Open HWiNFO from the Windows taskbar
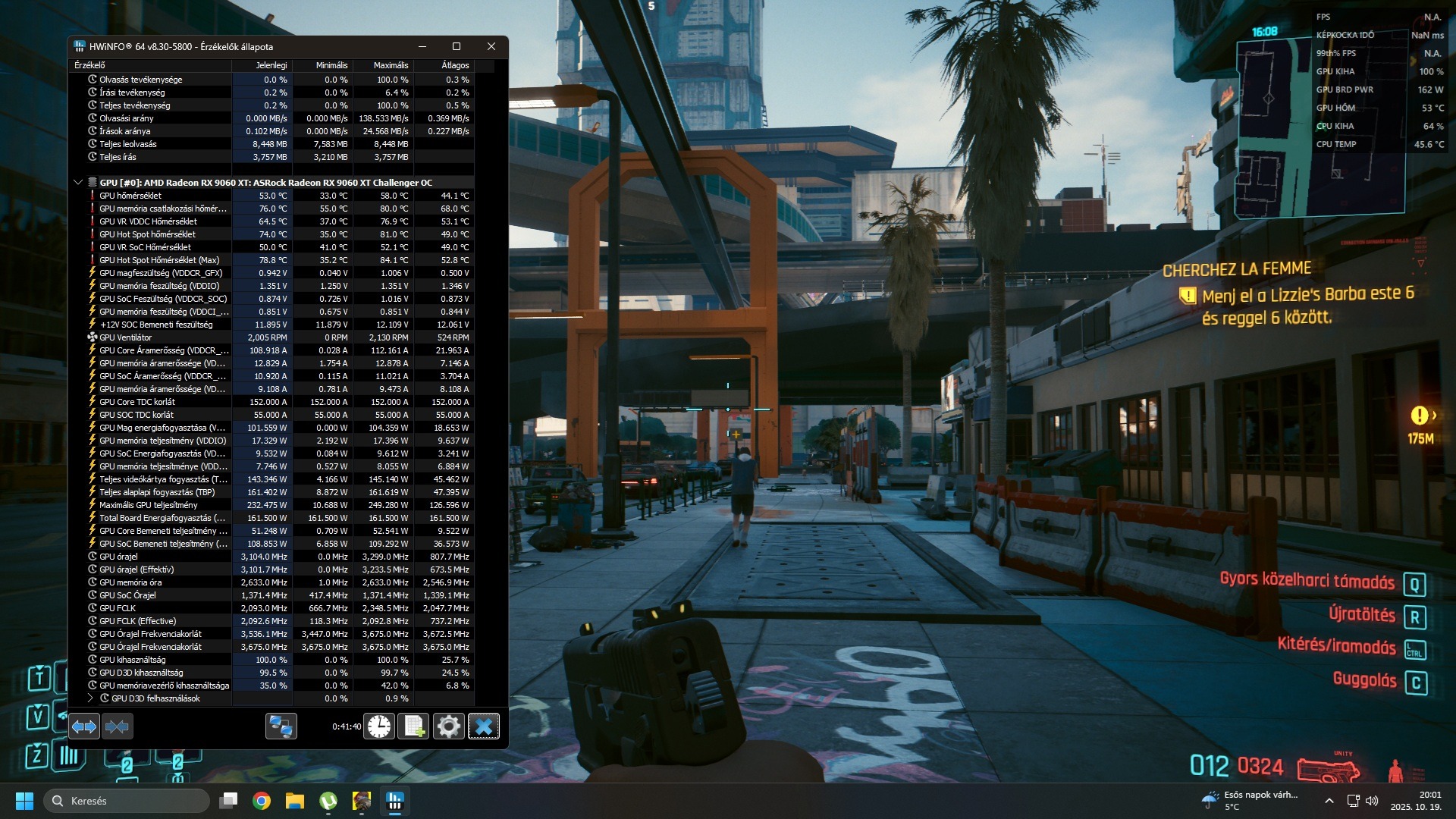The width and height of the screenshot is (1456, 819). 394,801
